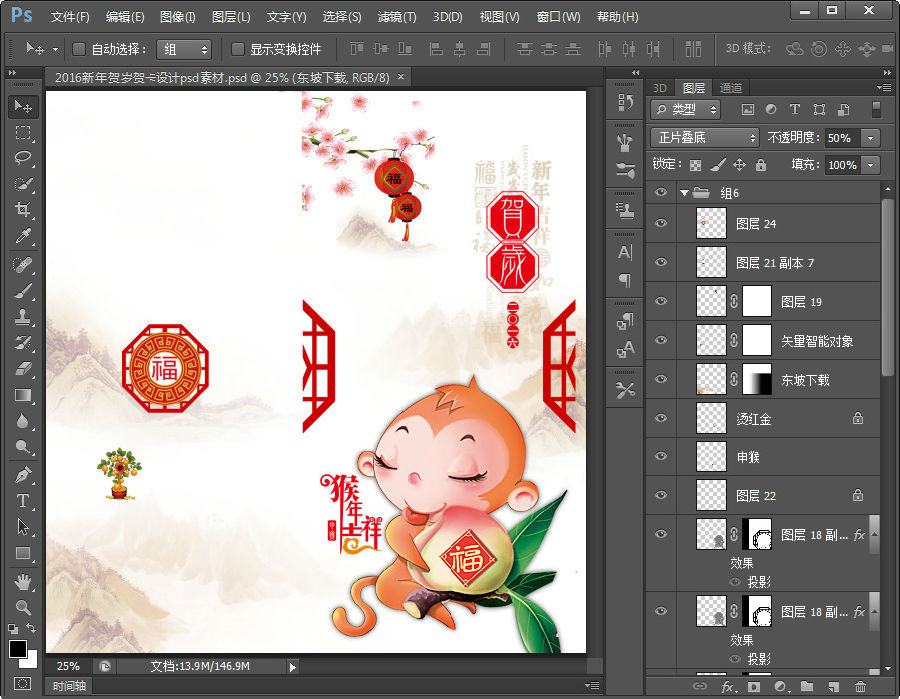Image resolution: width=900 pixels, height=699 pixels.
Task: Click the 50% opacity input field
Action: pos(842,138)
